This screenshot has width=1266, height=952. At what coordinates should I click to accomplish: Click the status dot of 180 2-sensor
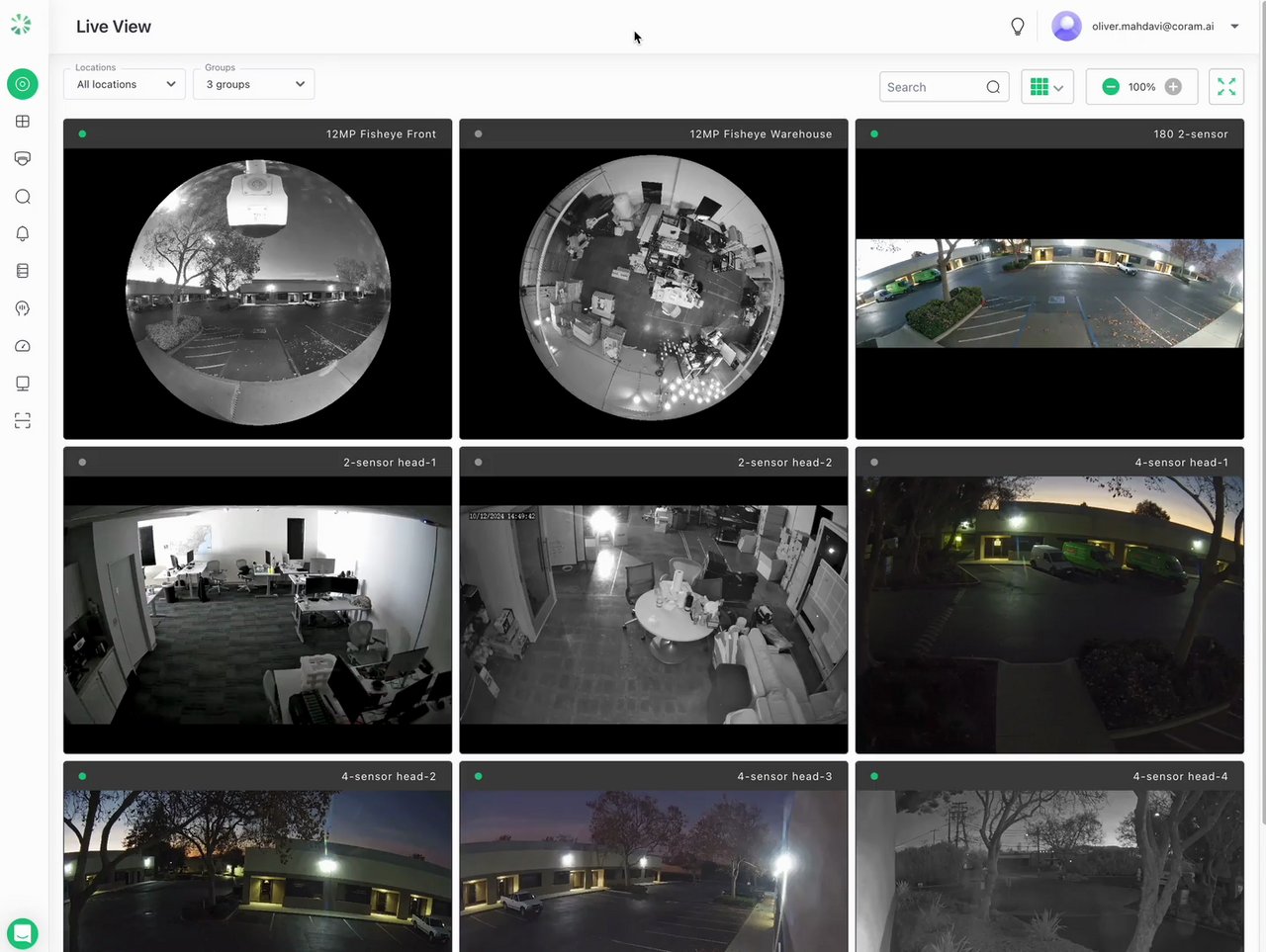click(x=874, y=133)
